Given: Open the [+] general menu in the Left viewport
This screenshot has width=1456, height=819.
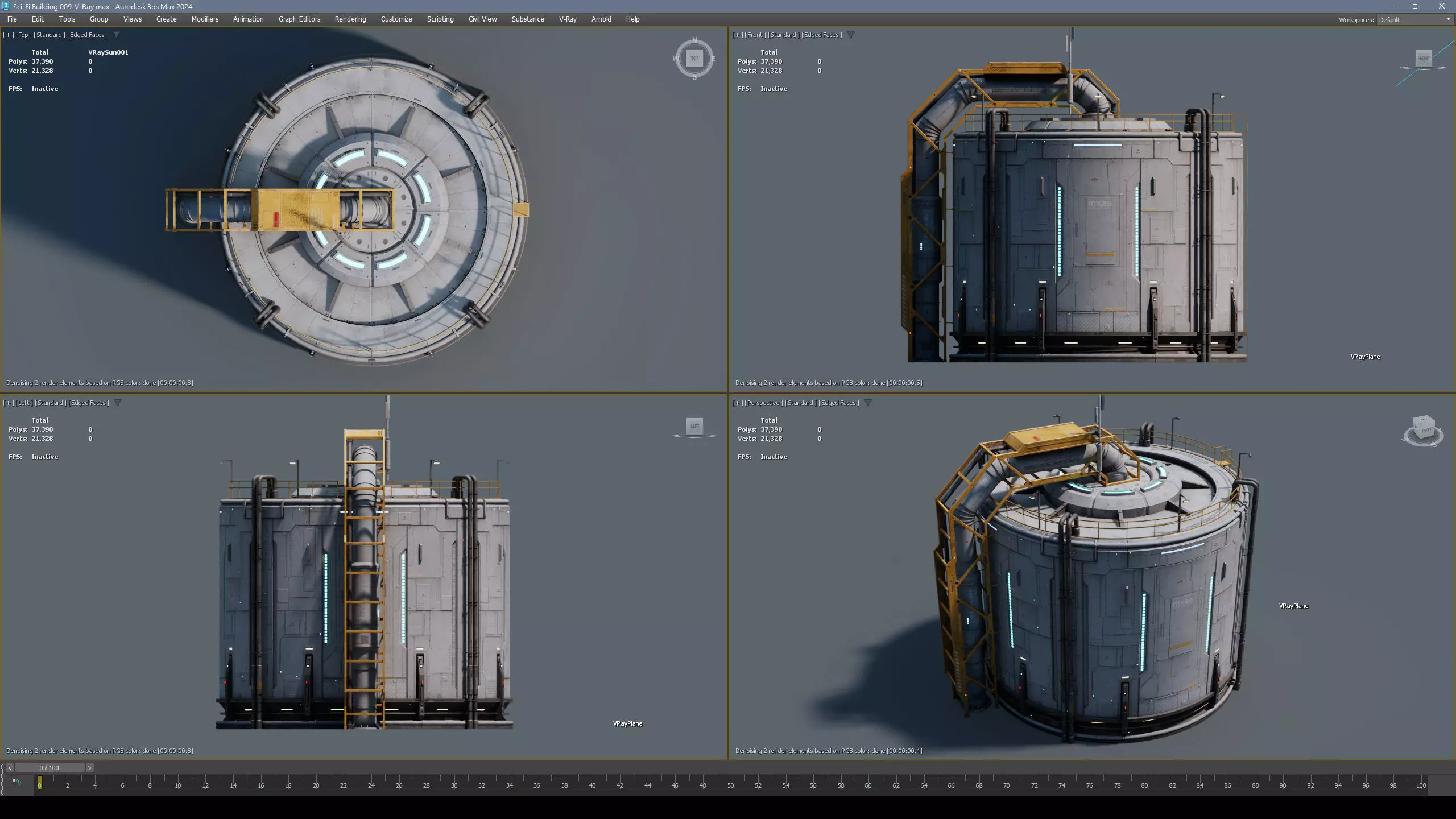Looking at the screenshot, I should click(9, 403).
